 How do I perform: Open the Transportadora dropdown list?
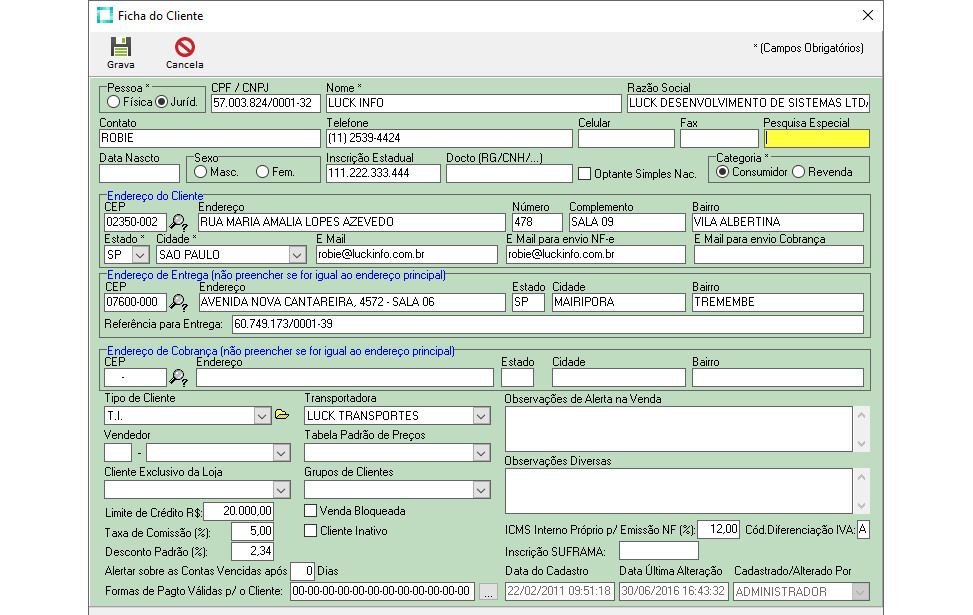tap(481, 416)
